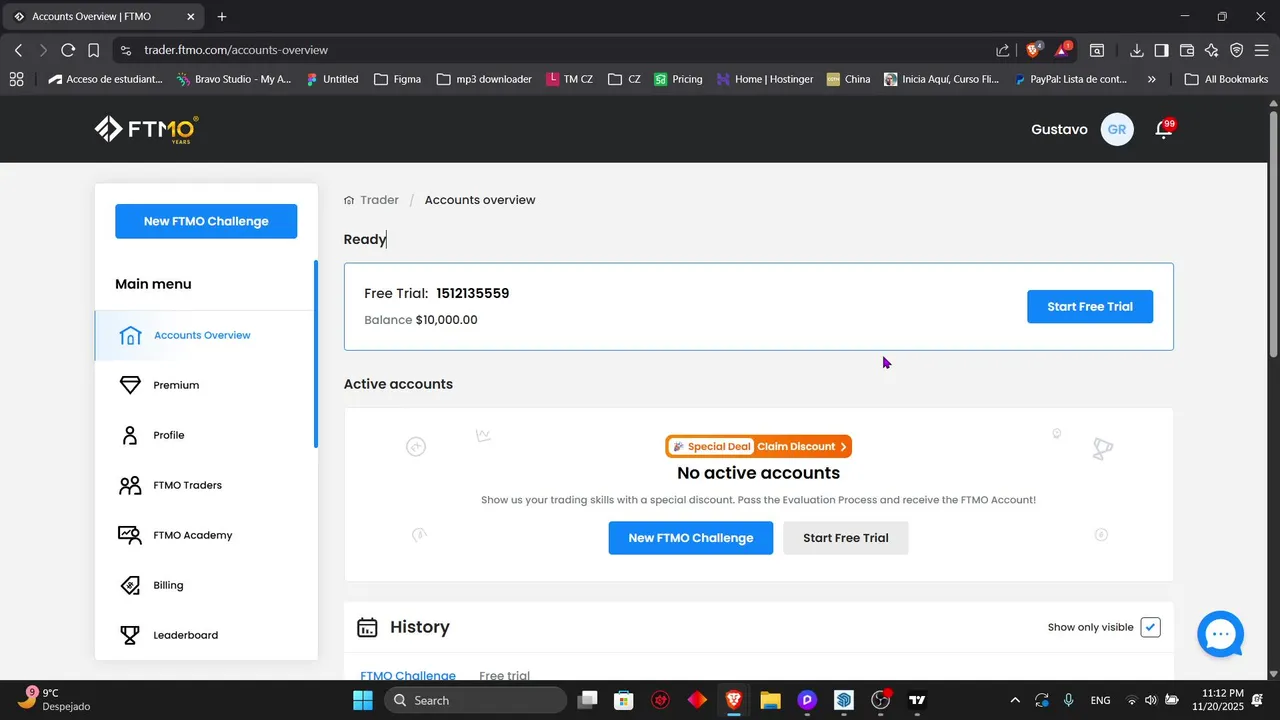The height and width of the screenshot is (720, 1280).
Task: Switch to FTMO Challenge history tab
Action: coord(408,676)
